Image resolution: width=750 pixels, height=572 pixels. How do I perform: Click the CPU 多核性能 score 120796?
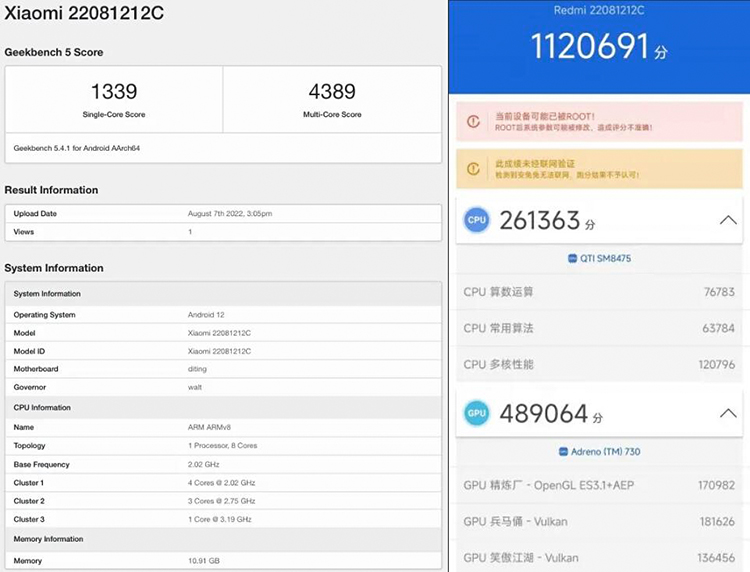click(x=716, y=364)
